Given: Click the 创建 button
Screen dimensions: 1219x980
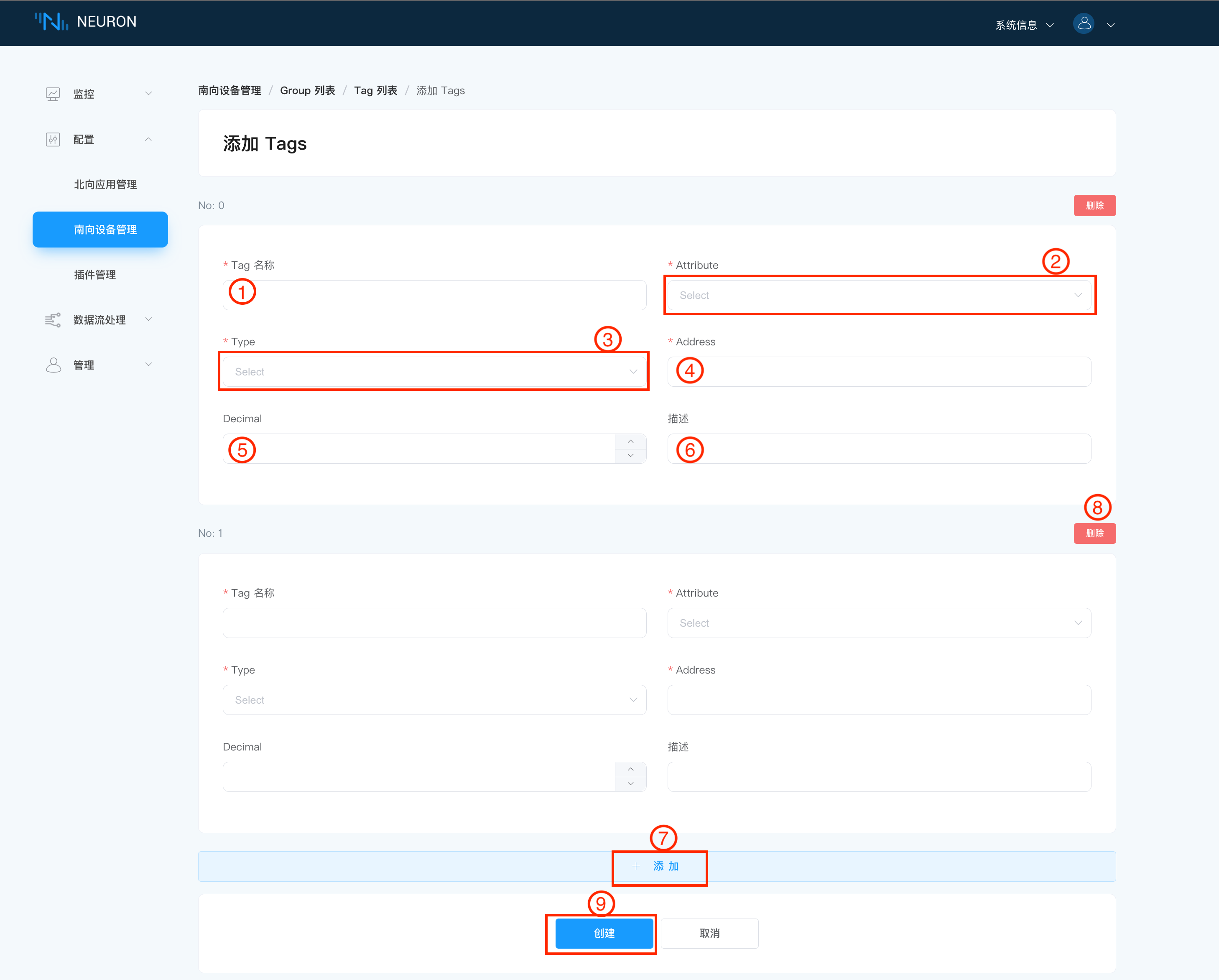Looking at the screenshot, I should click(604, 934).
